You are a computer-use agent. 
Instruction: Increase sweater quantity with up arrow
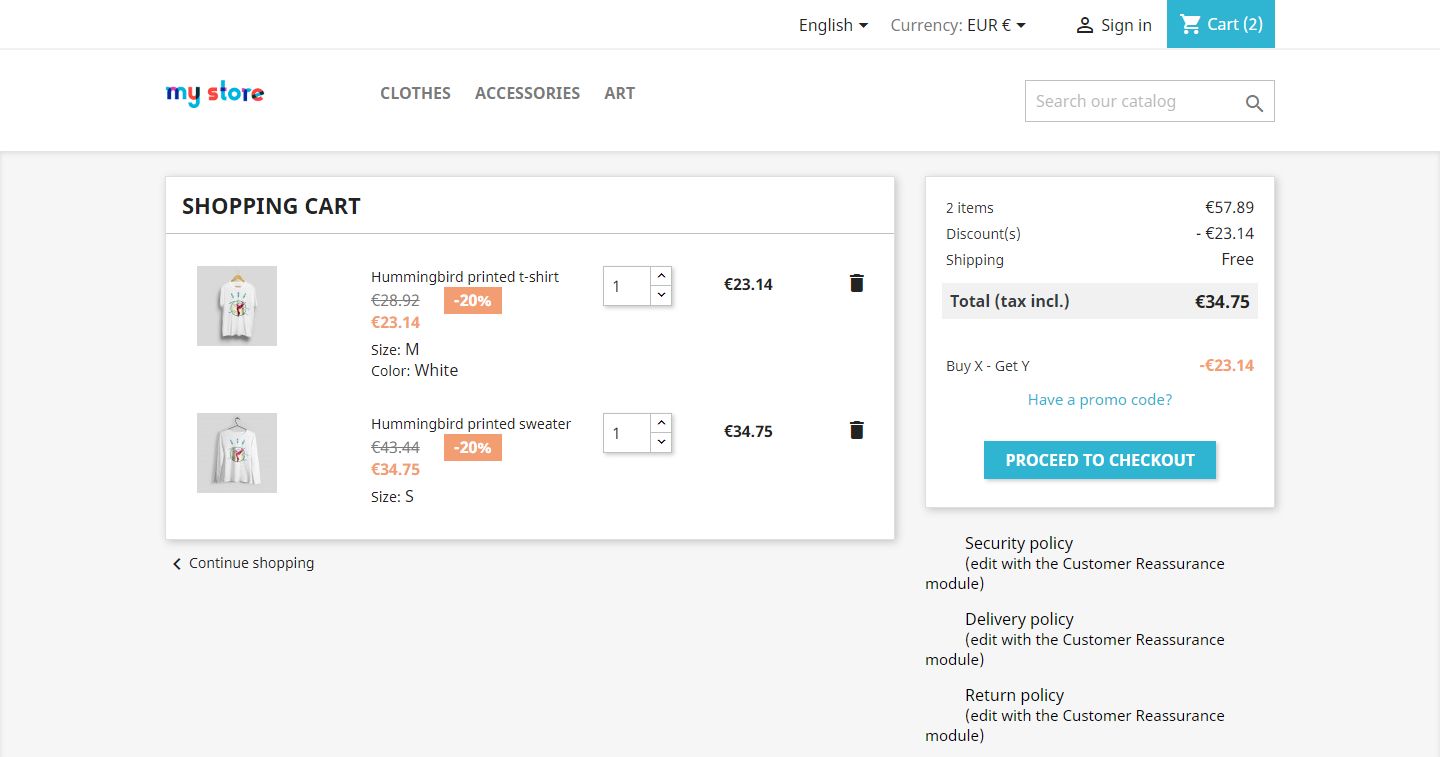(x=661, y=422)
